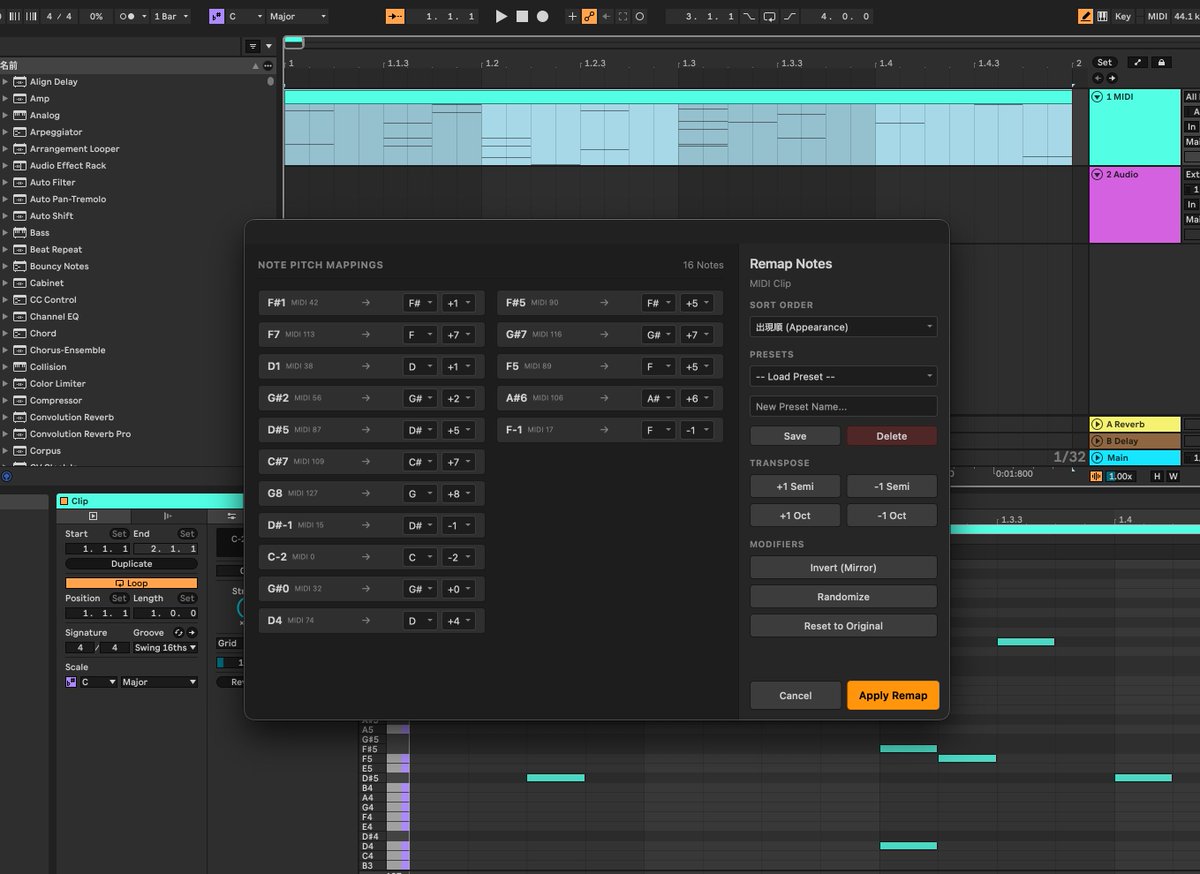Toggle the orange draw mode pencil icon
The image size is (1200, 874).
tap(1085, 16)
